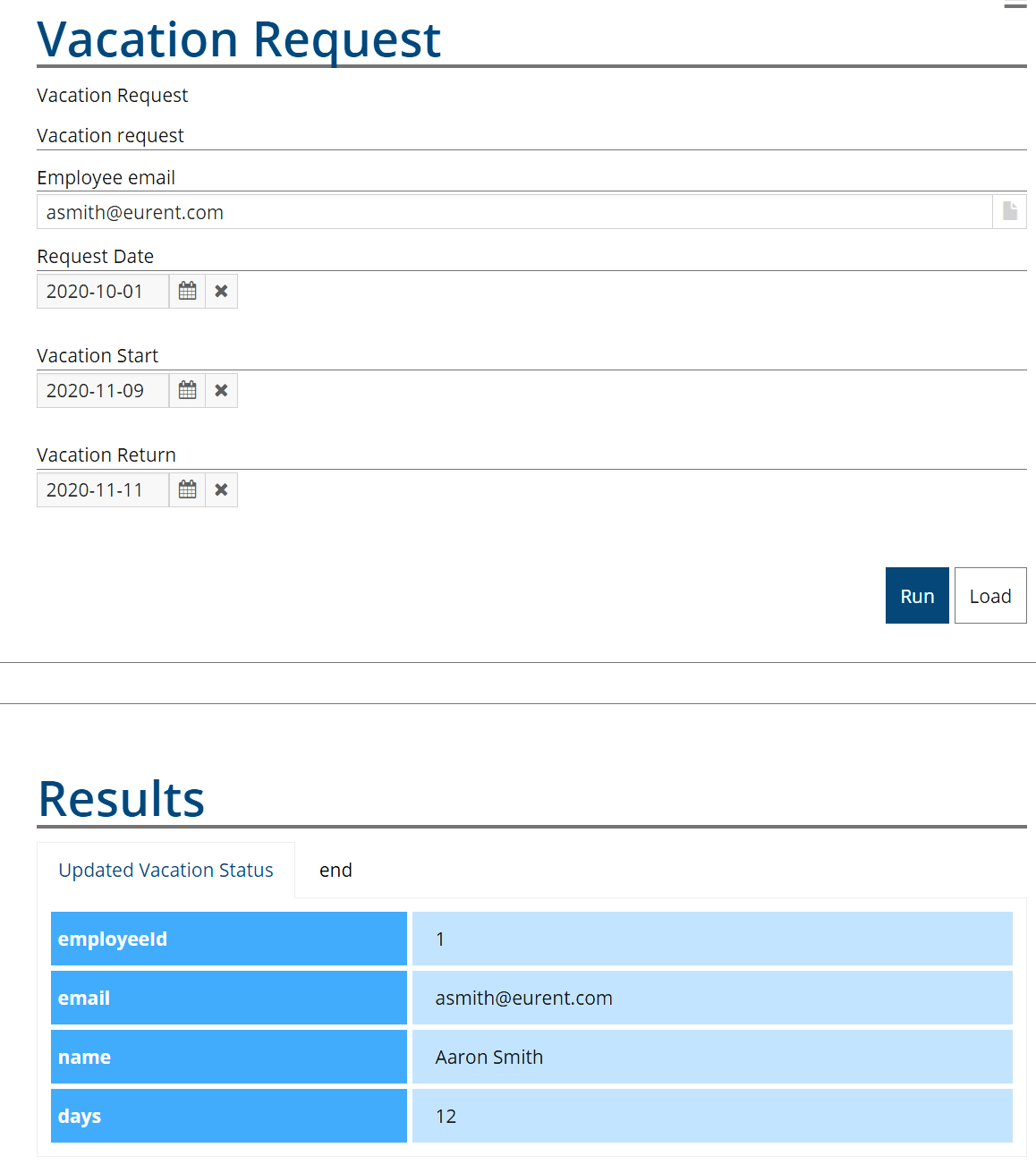Switch to the end tab
The width and height of the screenshot is (1036, 1173).
point(335,871)
